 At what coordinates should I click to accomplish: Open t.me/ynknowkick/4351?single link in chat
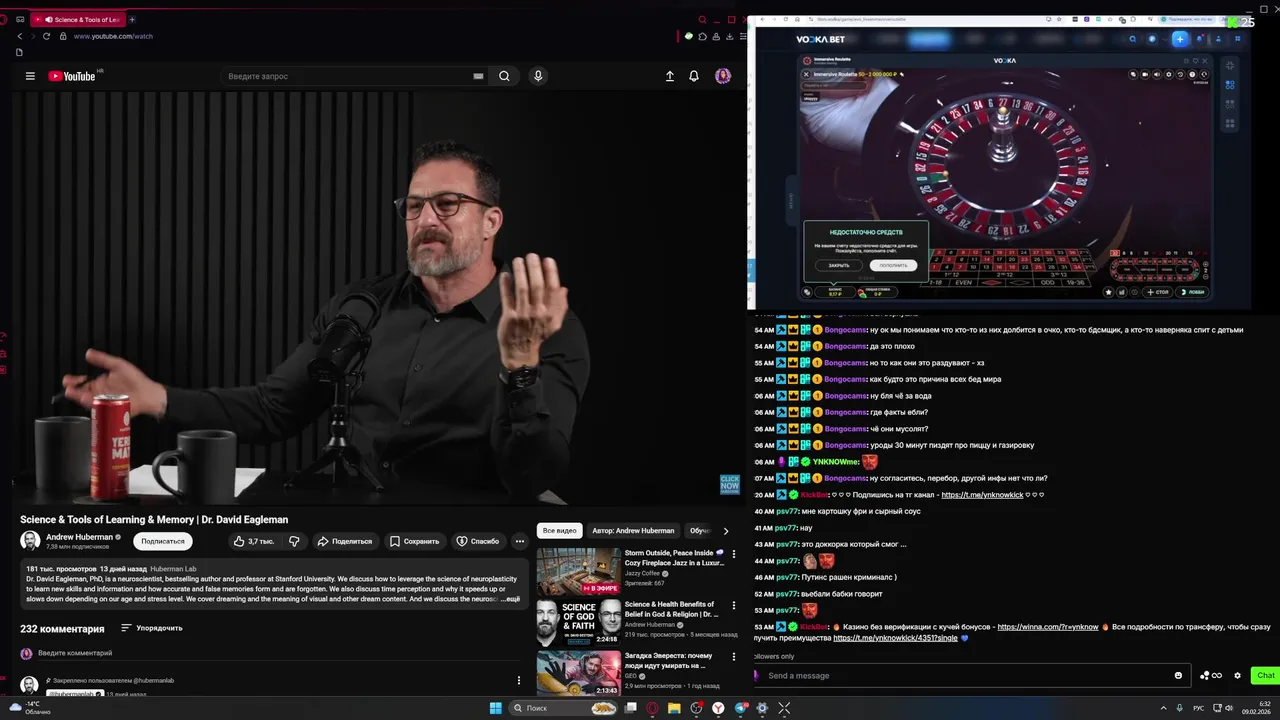895,638
